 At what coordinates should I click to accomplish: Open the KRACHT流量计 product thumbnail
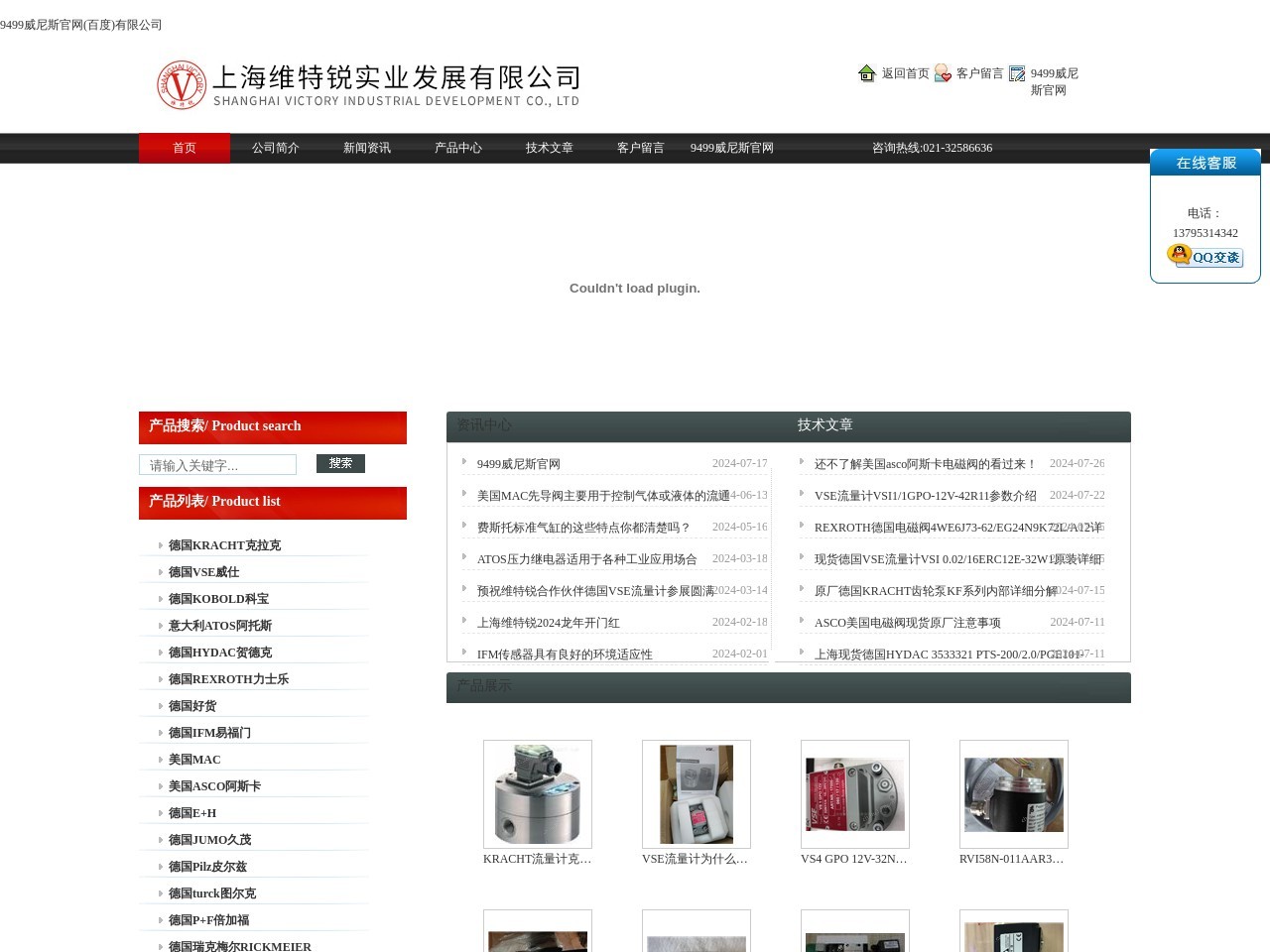coord(537,793)
